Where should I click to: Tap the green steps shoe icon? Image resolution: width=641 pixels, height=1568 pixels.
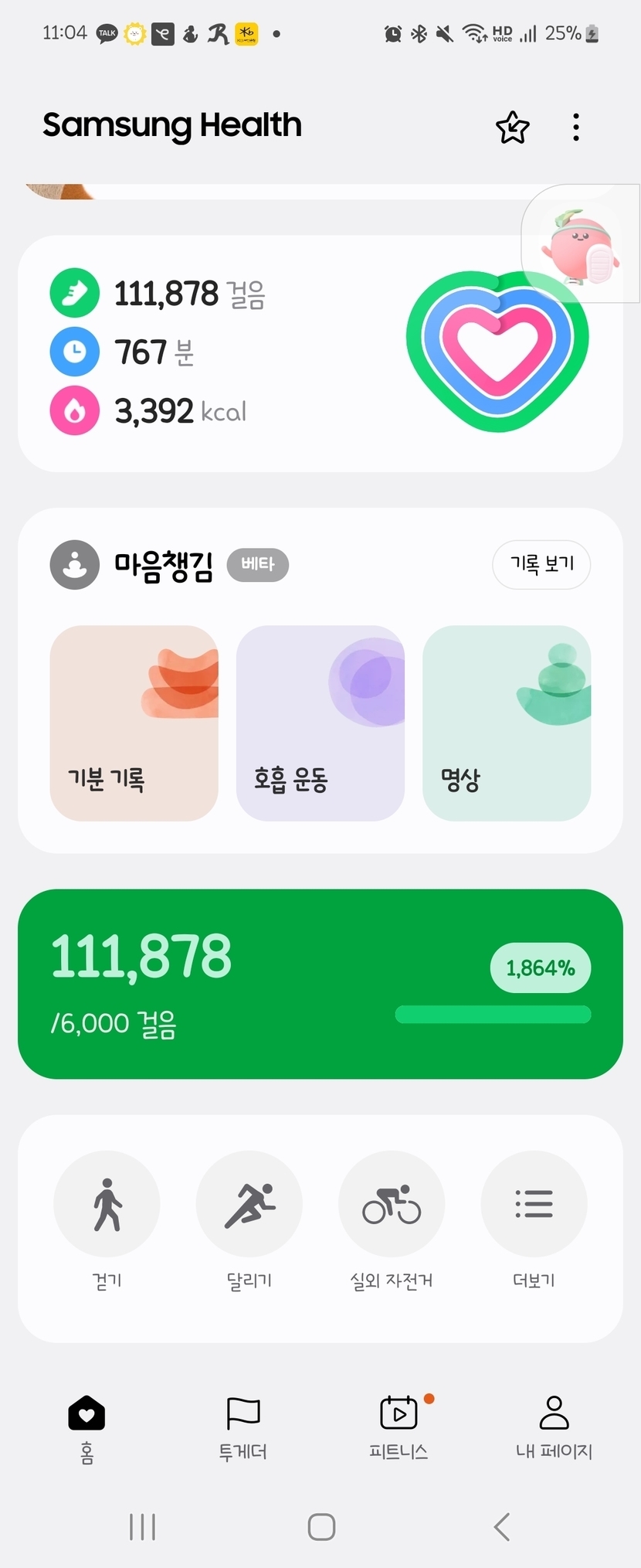point(75,293)
